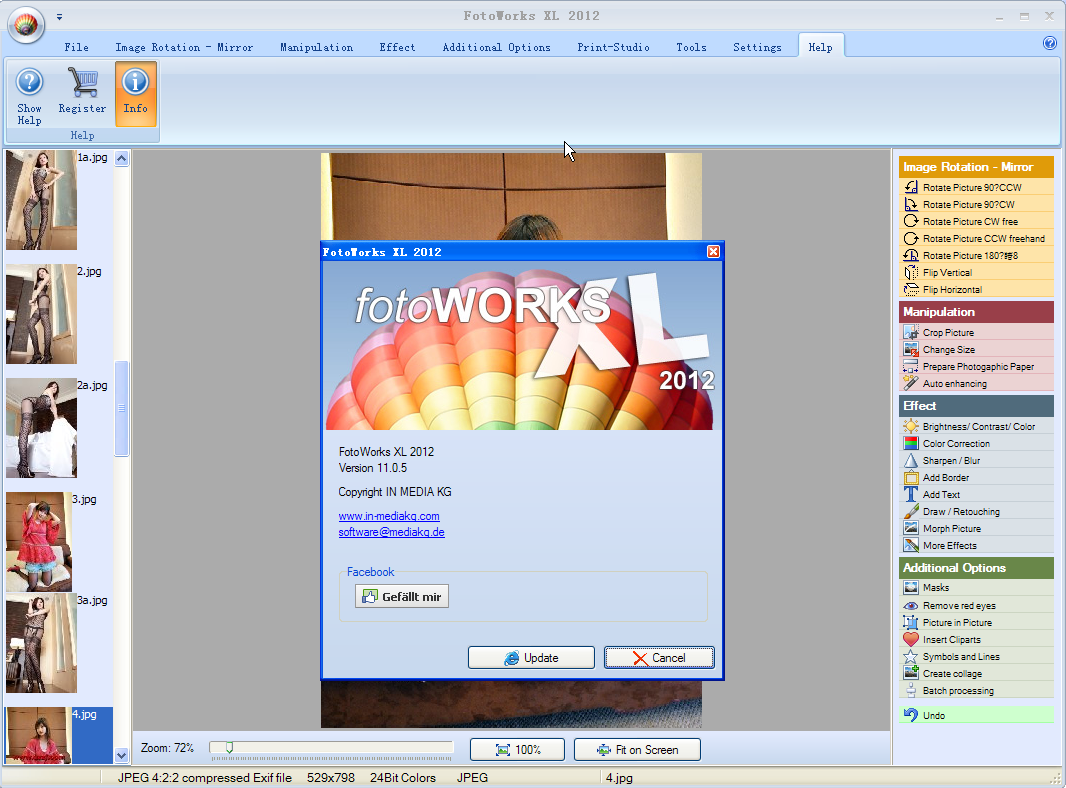The width and height of the screenshot is (1066, 788).
Task: Open Color Correction effect
Action: point(976,443)
